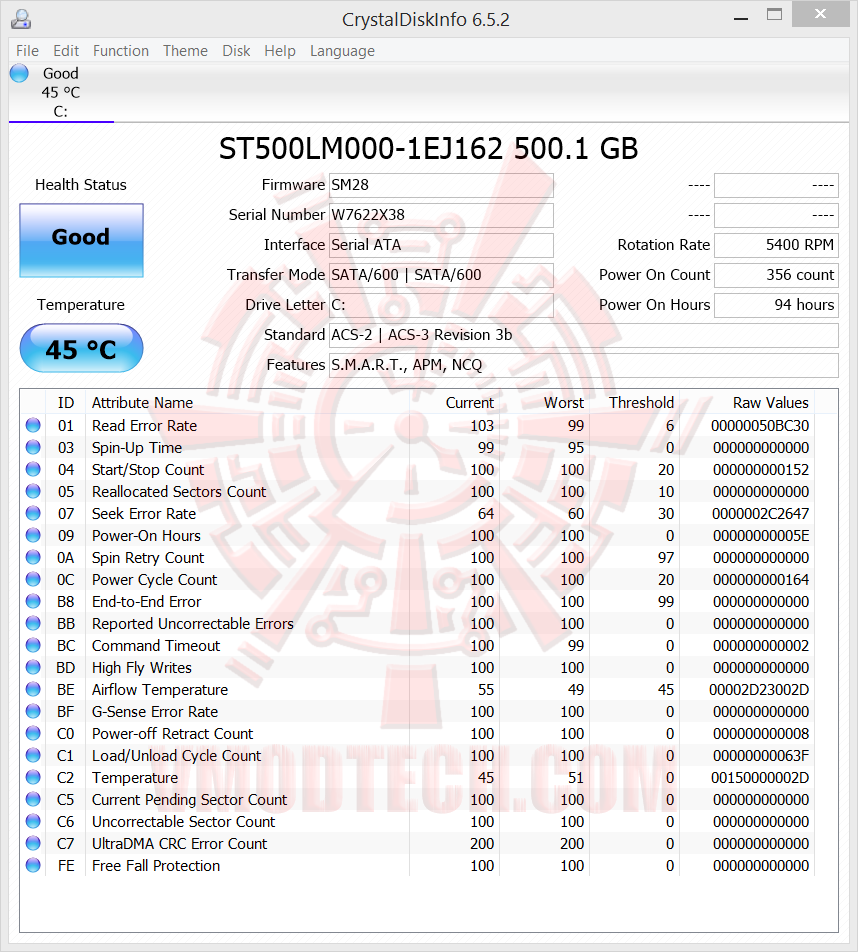858x952 pixels.
Task: Open the Disk menu
Action: 236,51
